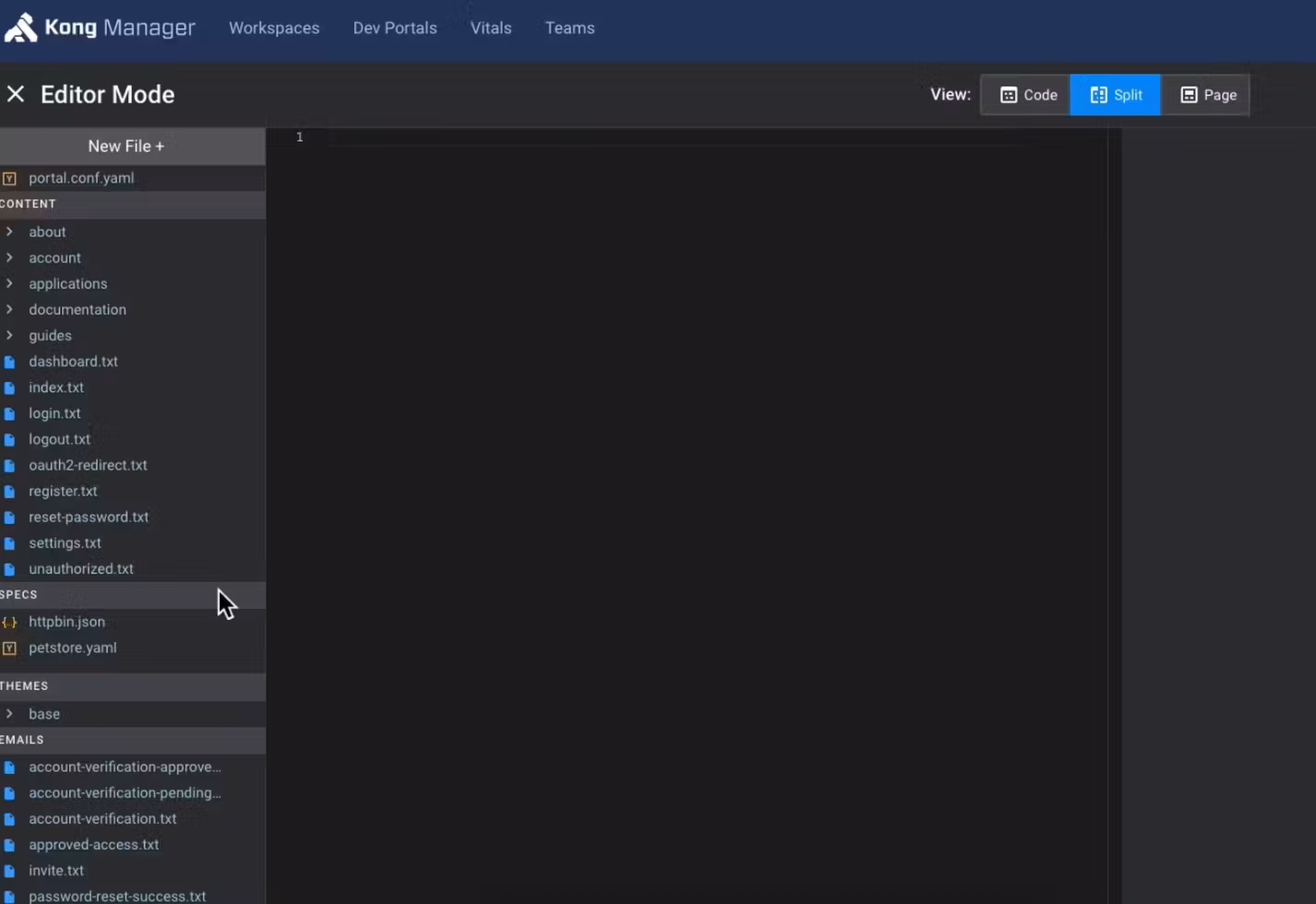This screenshot has width=1316, height=904.
Task: Go to Dev Portals in the navigation
Action: pyautogui.click(x=395, y=28)
